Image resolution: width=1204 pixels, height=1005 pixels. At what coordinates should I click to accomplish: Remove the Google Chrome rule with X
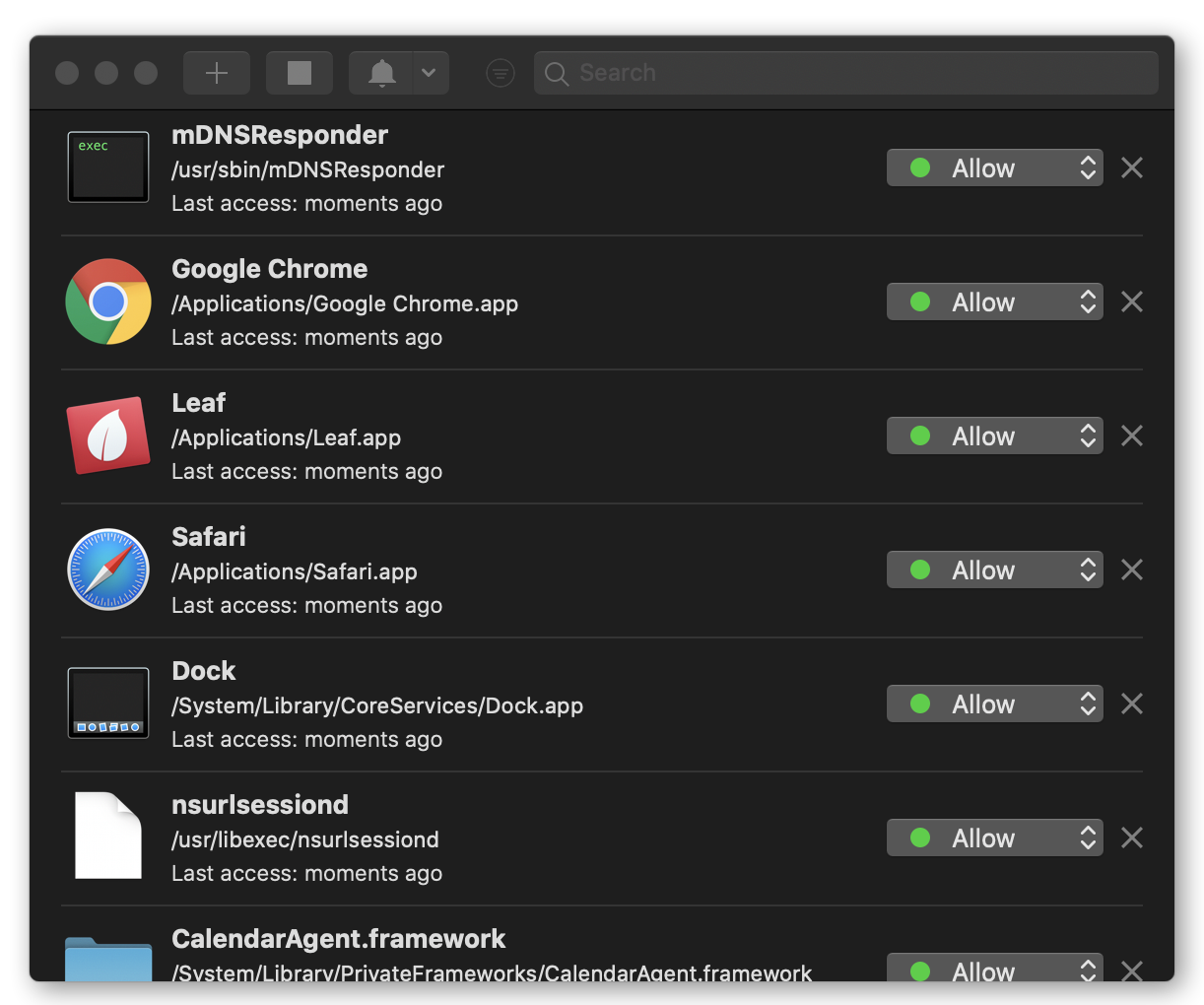coord(1132,301)
